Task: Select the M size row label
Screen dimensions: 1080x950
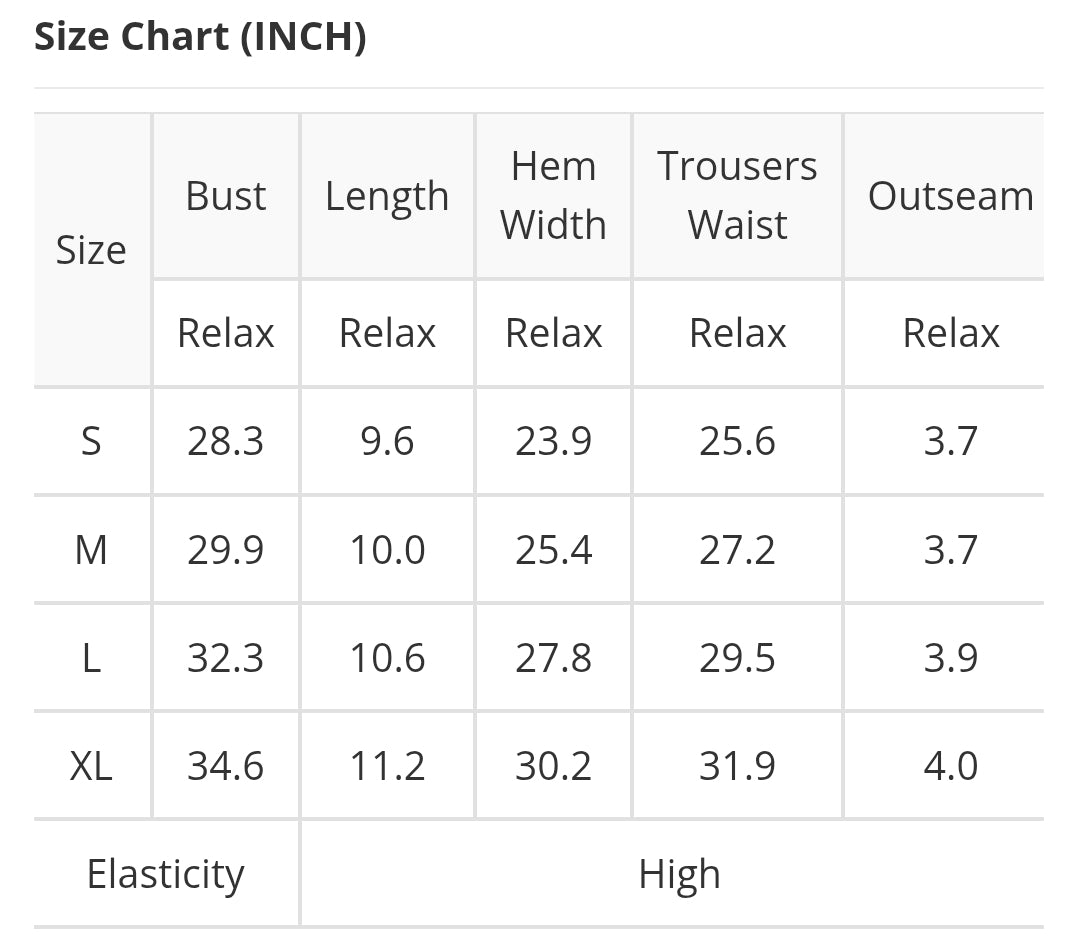Action: [x=91, y=550]
